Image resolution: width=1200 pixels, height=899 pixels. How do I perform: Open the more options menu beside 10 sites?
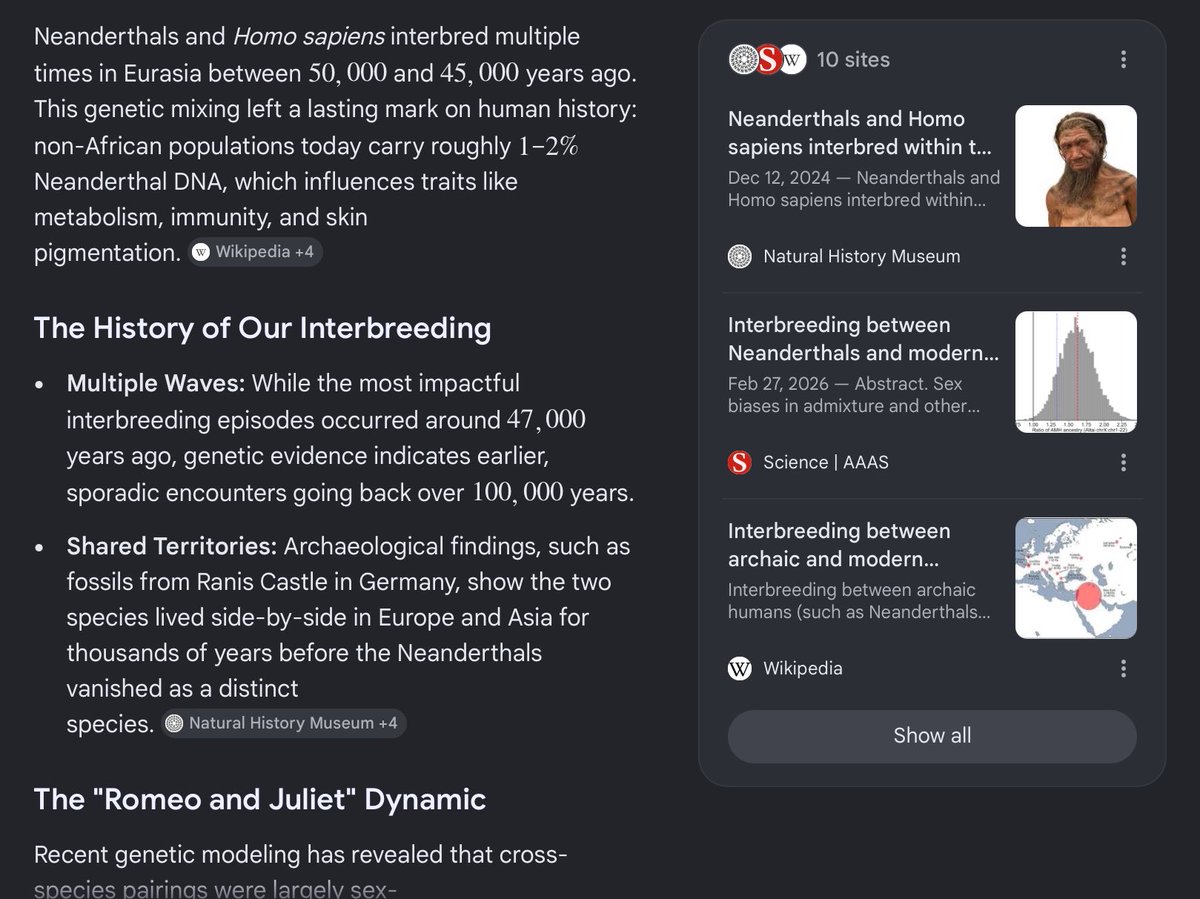coord(1123,59)
